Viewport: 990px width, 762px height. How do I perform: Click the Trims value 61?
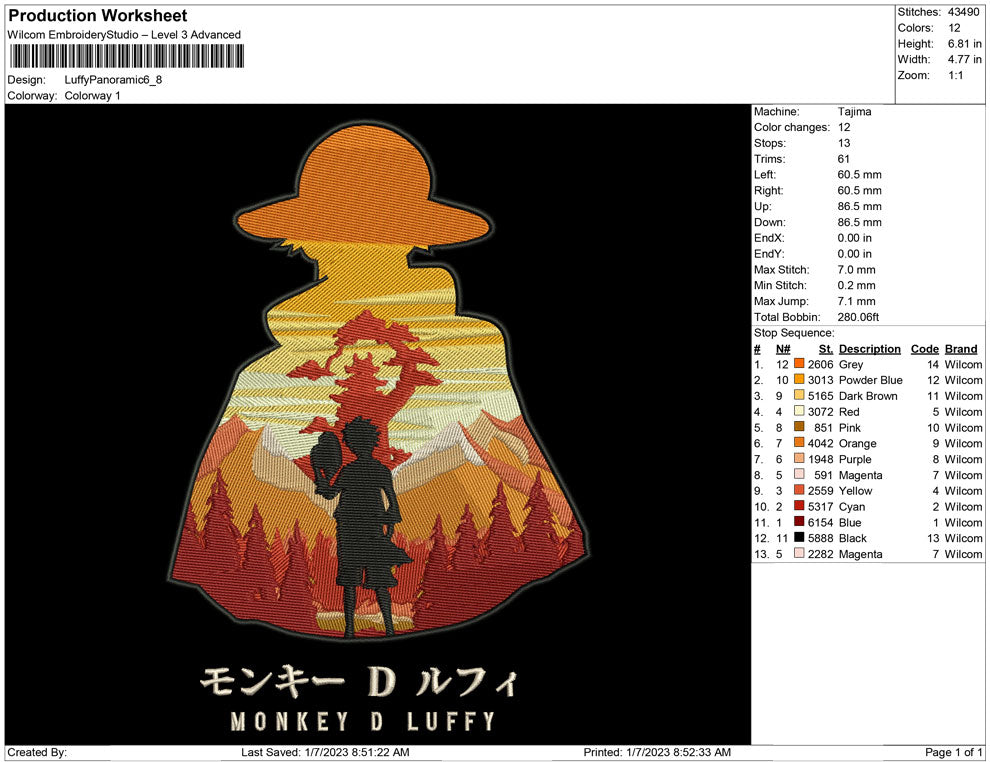tap(844, 159)
